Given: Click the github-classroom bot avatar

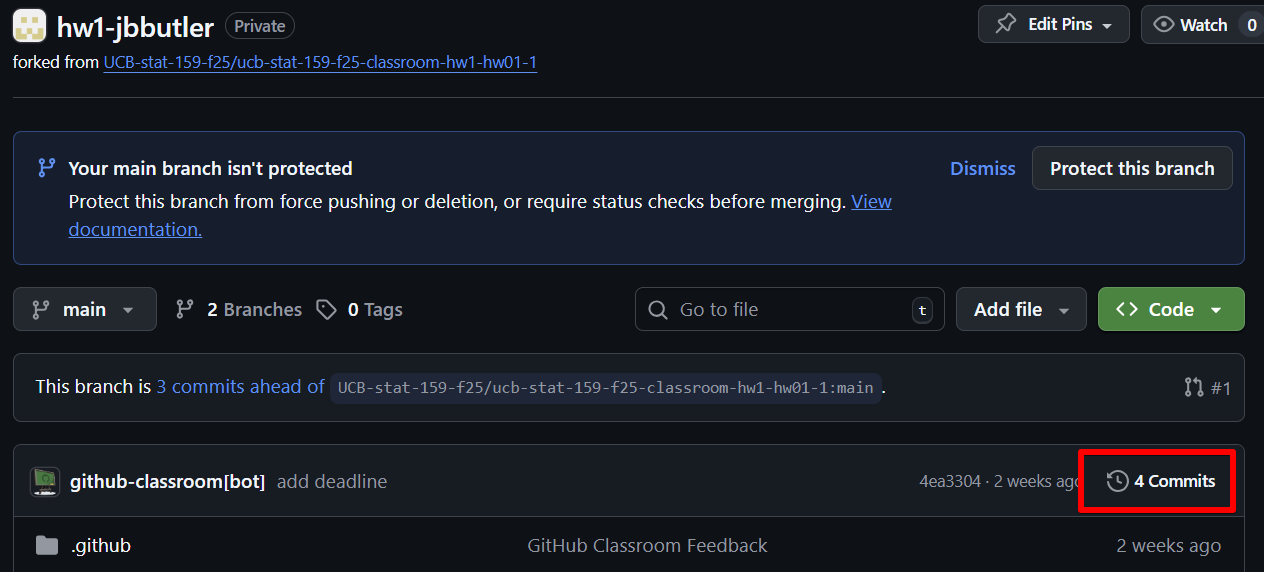Looking at the screenshot, I should click(x=45, y=482).
